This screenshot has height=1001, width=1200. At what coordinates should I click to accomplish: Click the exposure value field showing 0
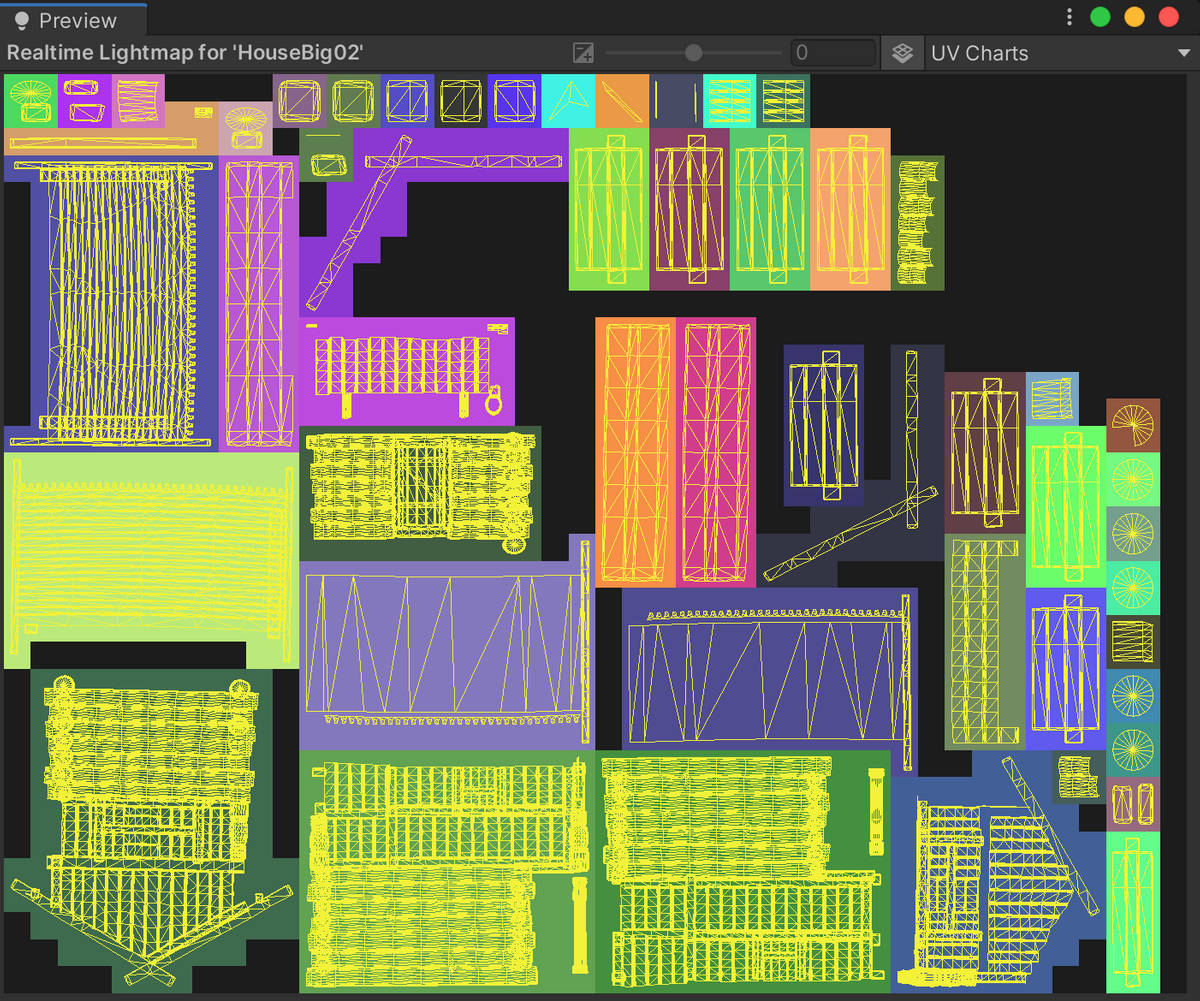pos(833,53)
